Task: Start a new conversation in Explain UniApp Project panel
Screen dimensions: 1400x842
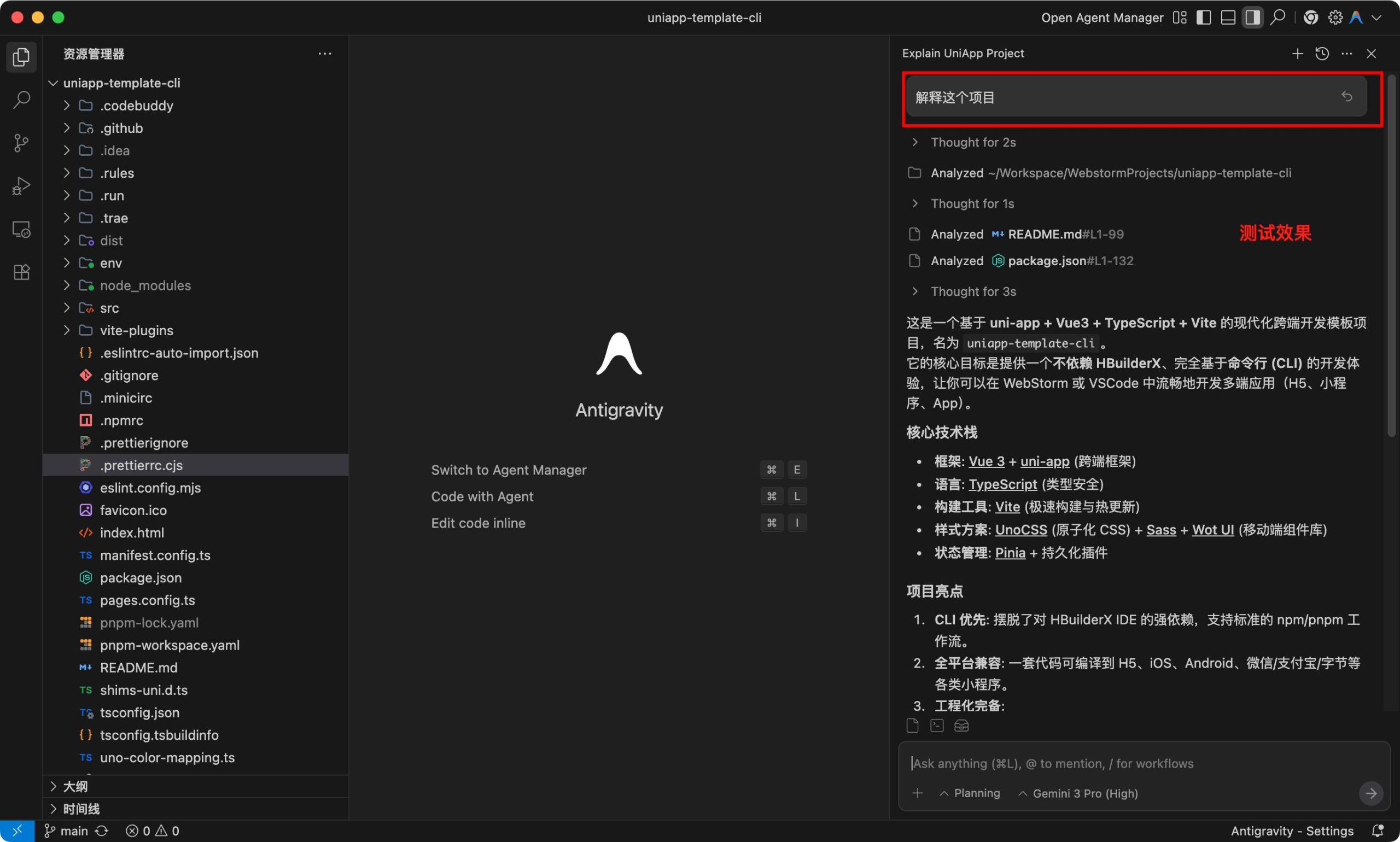Action: click(x=1297, y=54)
